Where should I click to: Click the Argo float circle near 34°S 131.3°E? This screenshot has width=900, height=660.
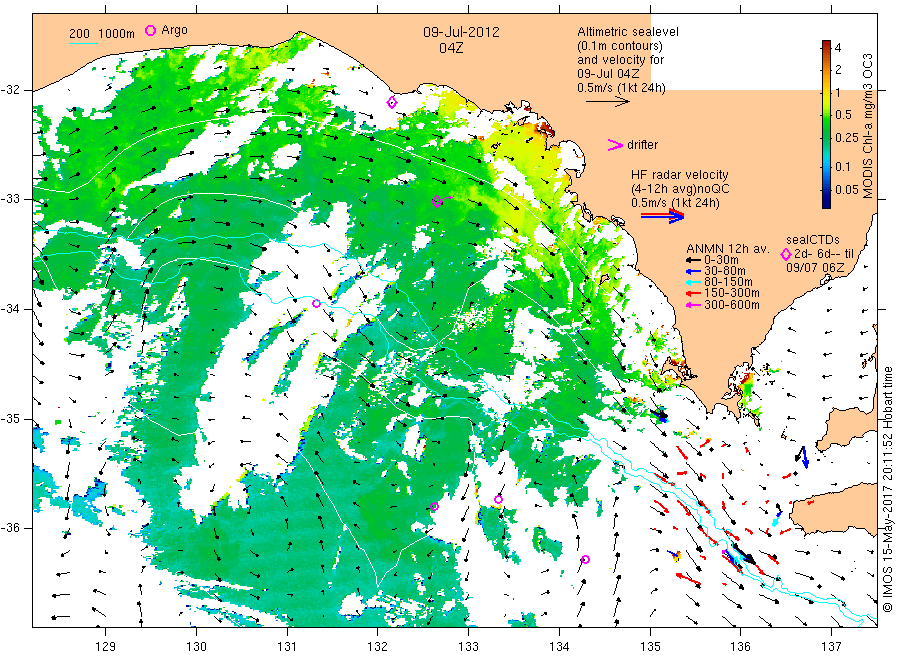point(316,304)
